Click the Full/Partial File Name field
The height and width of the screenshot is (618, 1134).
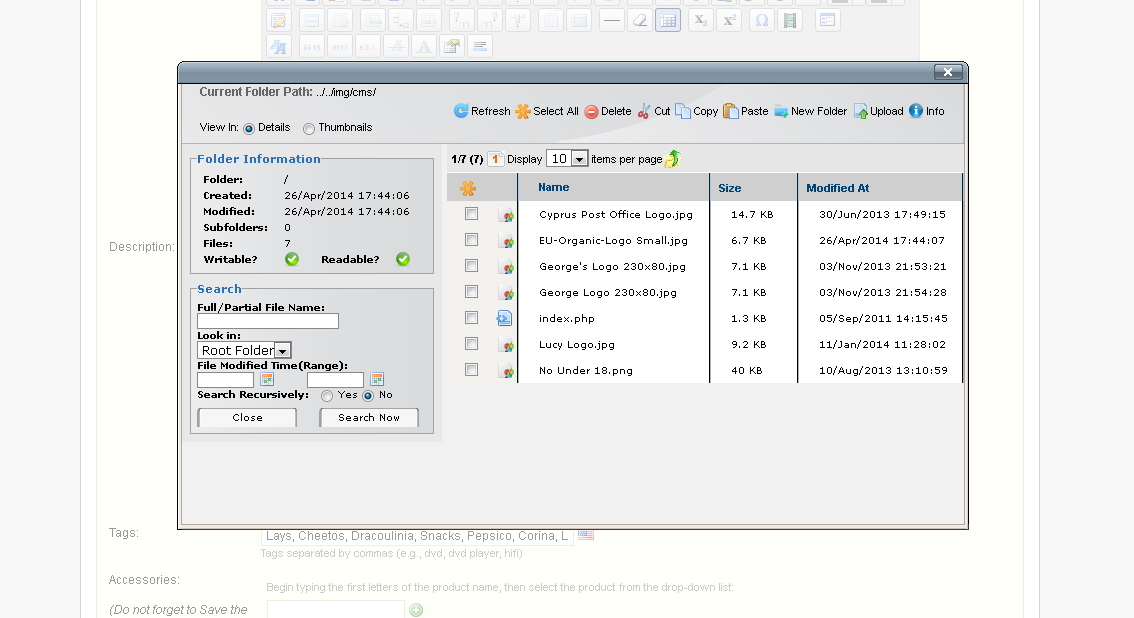click(x=268, y=321)
